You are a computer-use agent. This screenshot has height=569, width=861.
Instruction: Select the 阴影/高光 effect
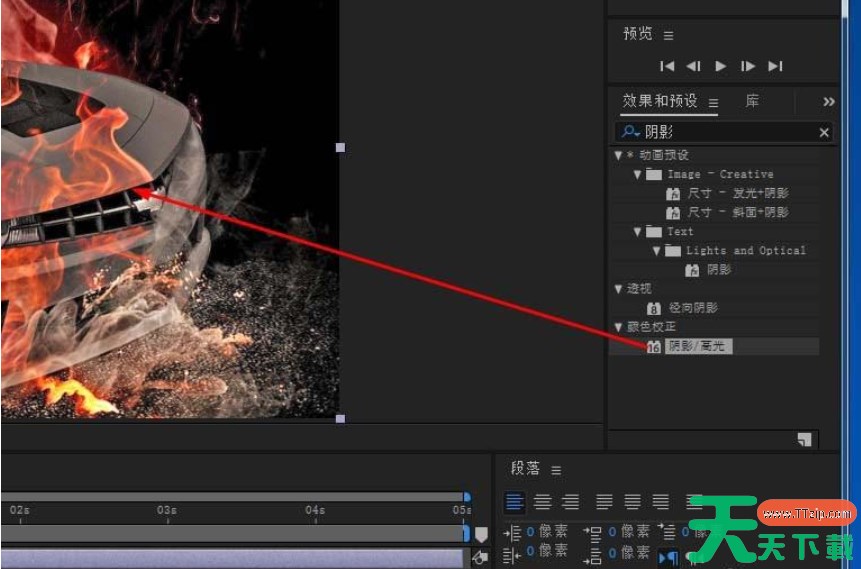coord(696,346)
